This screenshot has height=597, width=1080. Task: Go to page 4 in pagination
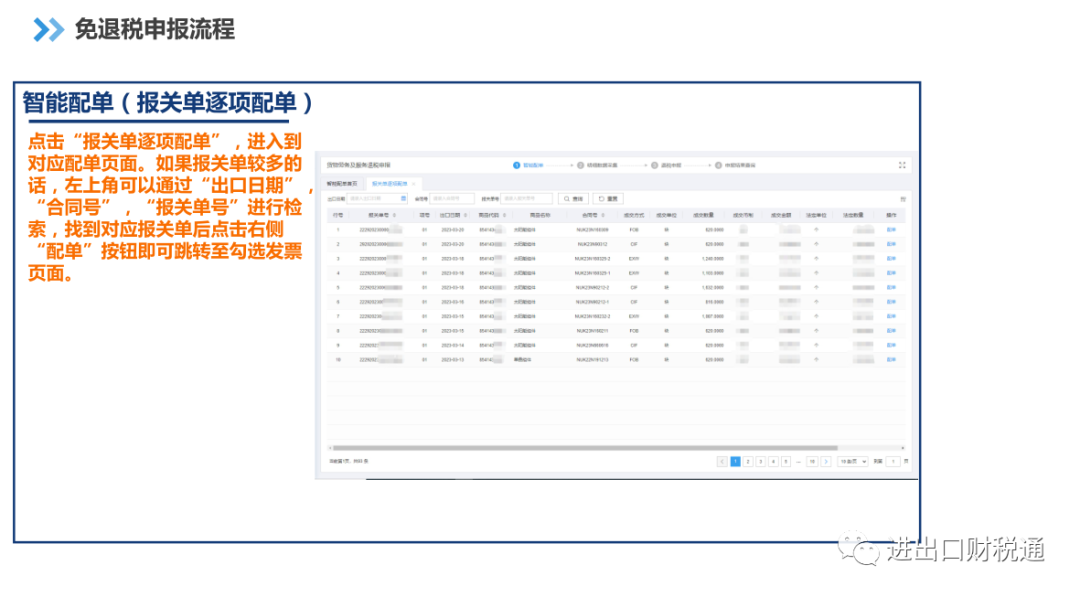[x=773, y=461]
